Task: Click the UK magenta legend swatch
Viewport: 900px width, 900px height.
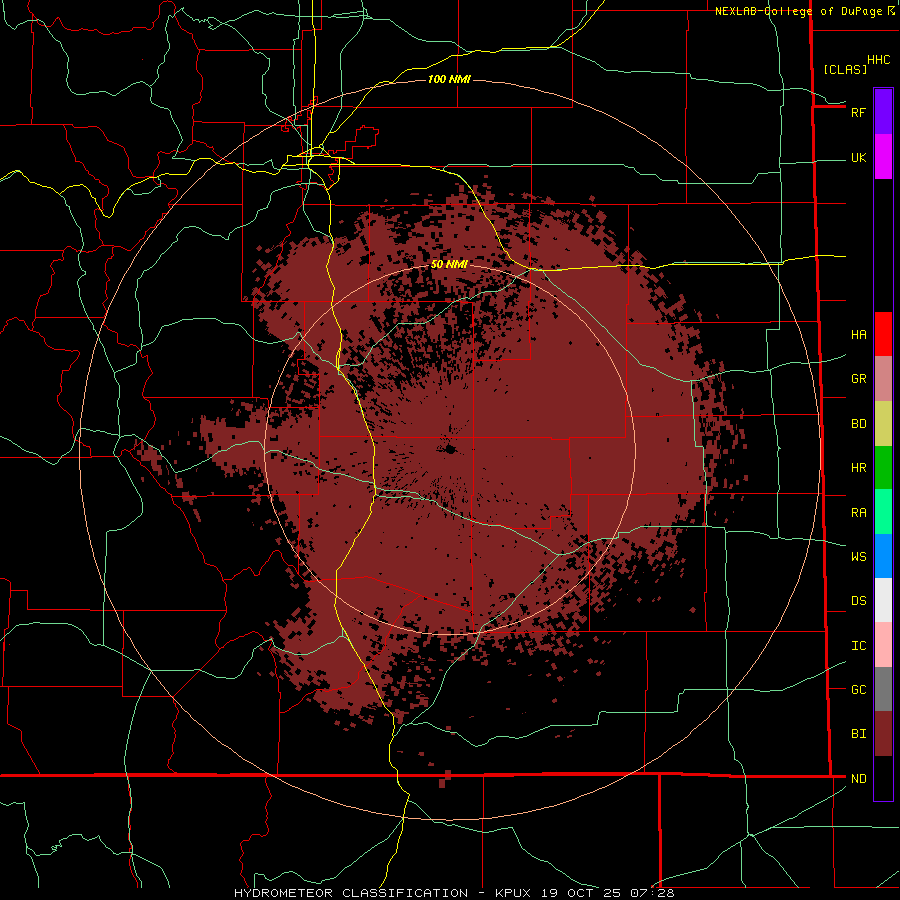Action: pyautogui.click(x=883, y=157)
